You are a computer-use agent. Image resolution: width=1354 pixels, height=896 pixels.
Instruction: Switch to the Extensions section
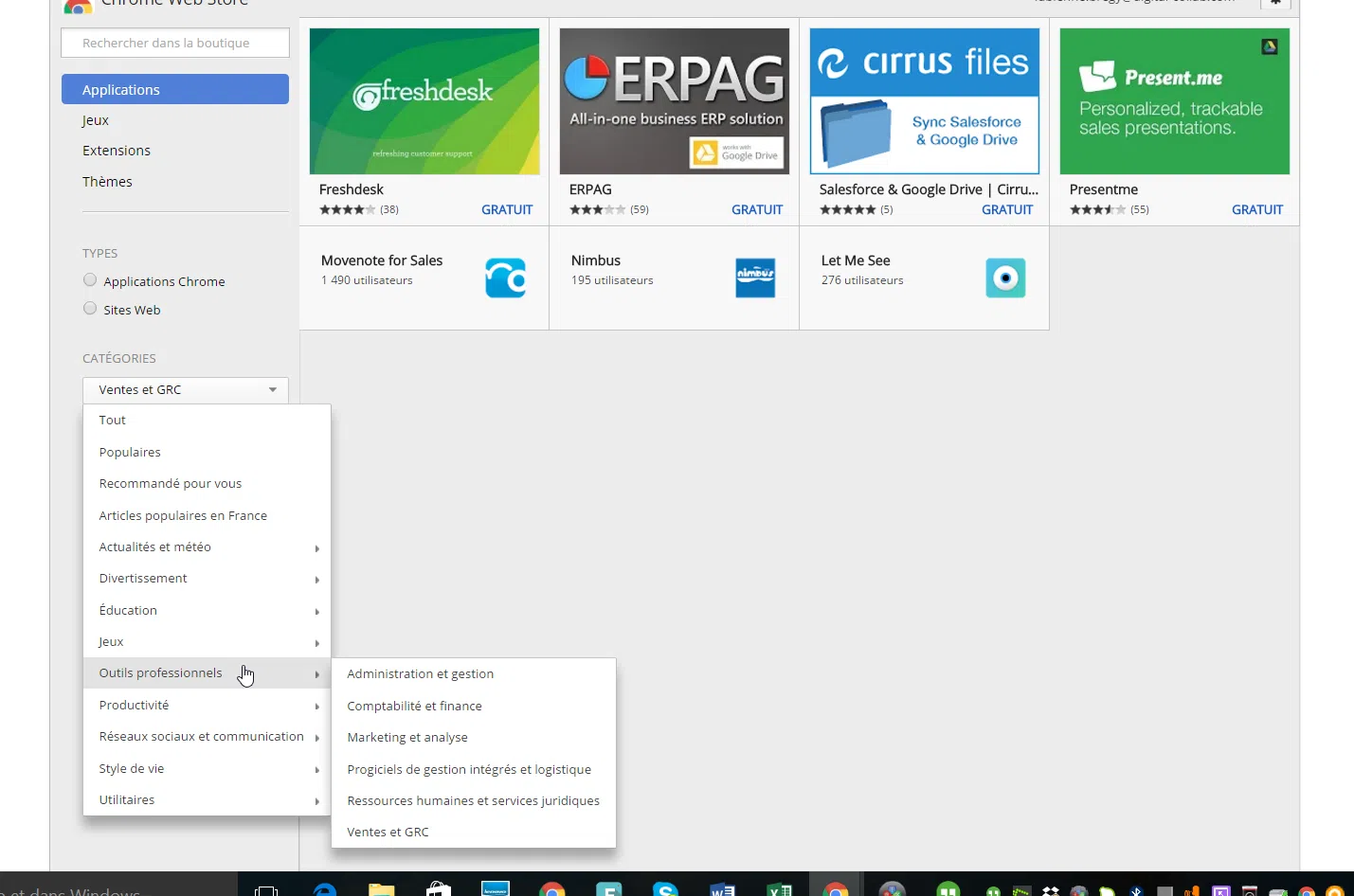click(117, 151)
